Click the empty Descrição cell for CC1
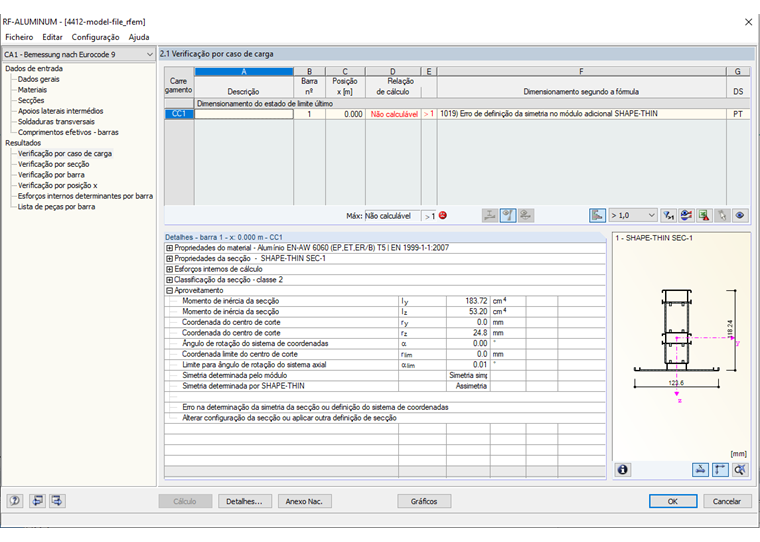The height and width of the screenshot is (542, 760). (244, 114)
